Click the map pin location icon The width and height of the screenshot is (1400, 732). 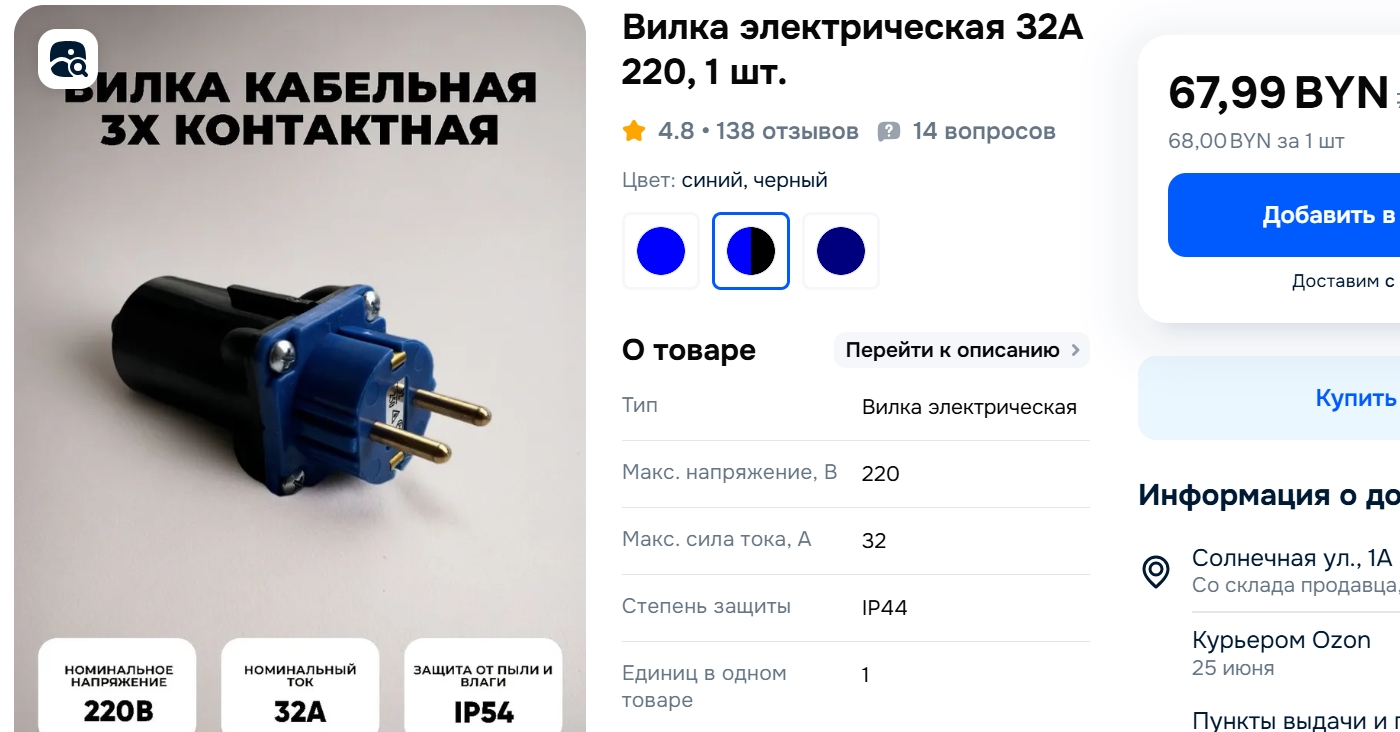pos(1156,571)
